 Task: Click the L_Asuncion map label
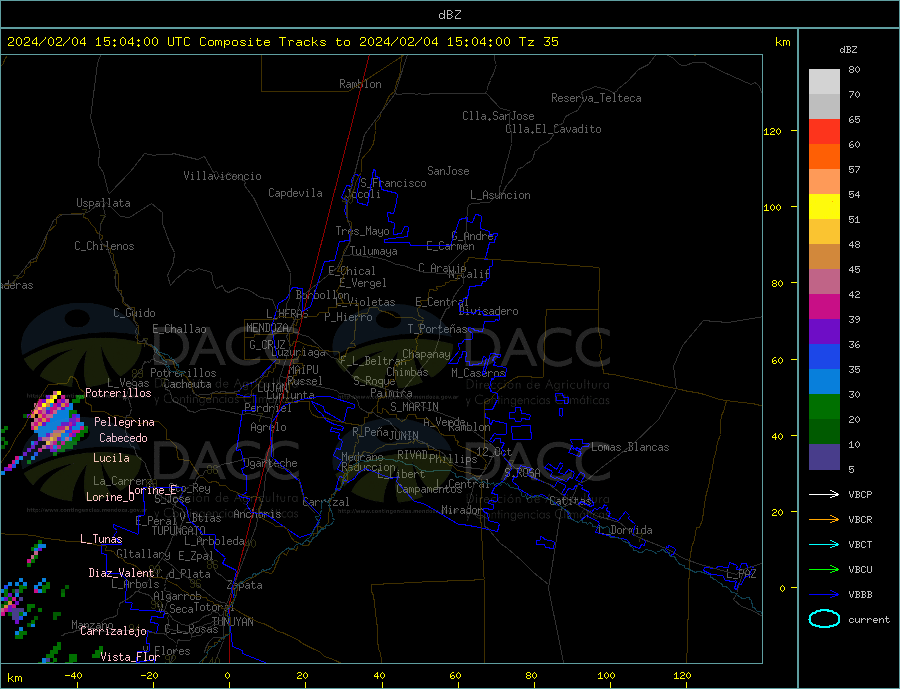[501, 195]
